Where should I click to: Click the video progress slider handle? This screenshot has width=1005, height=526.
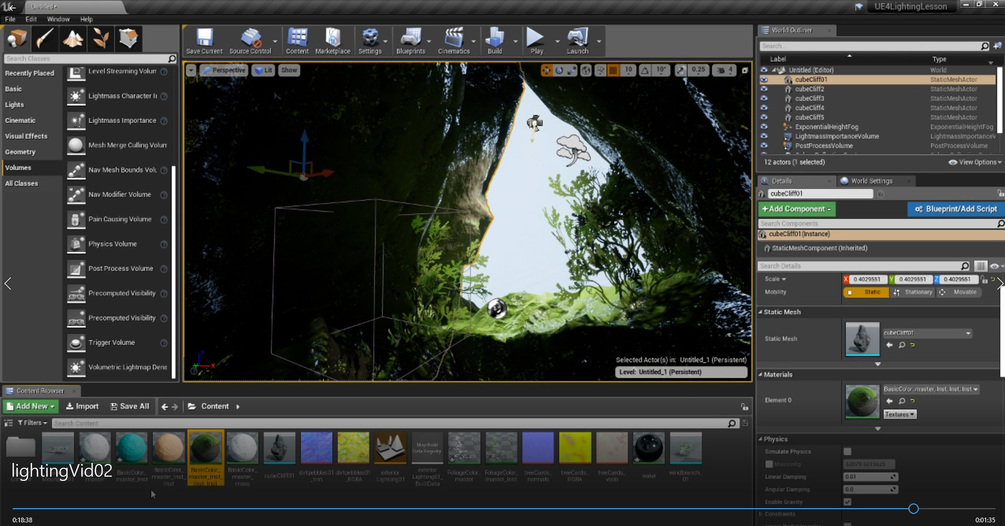[x=913, y=509]
